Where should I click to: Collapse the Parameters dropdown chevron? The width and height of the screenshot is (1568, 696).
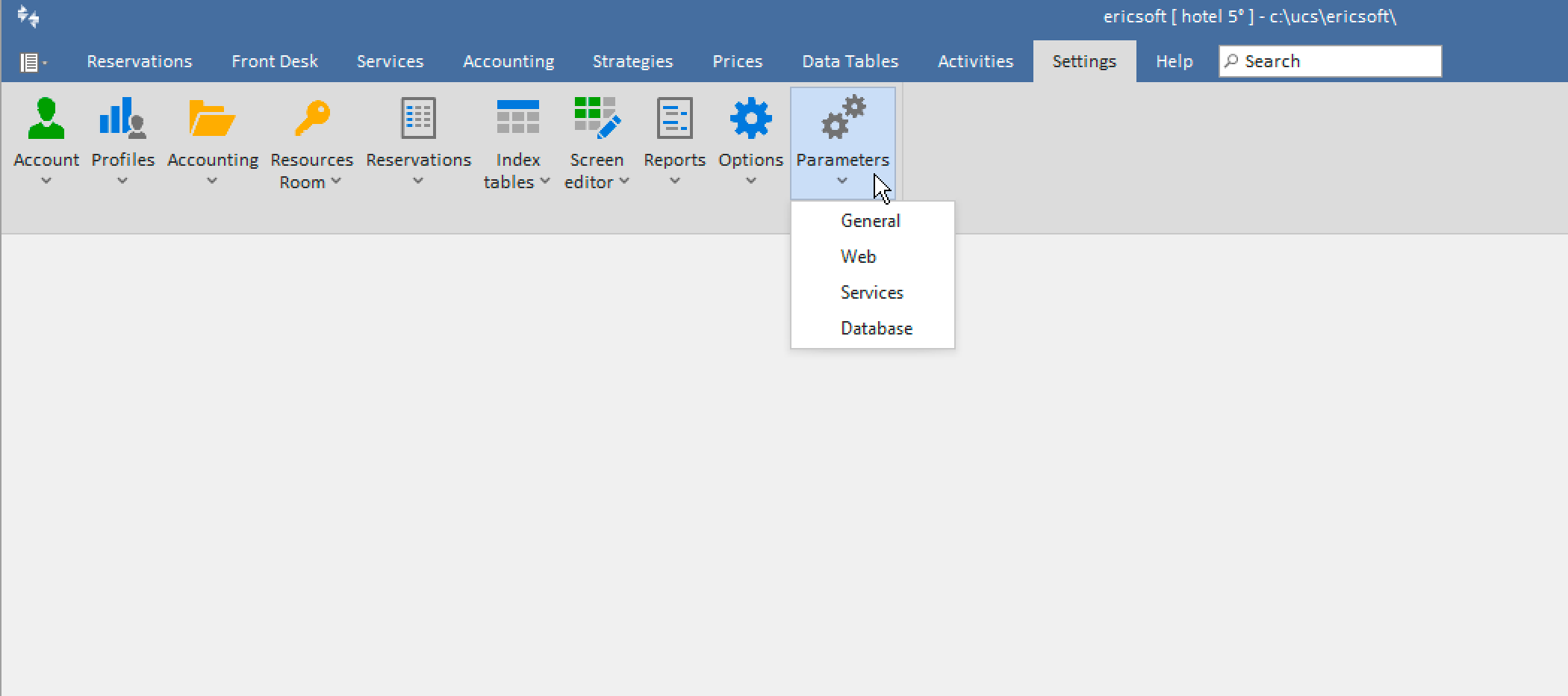842,181
